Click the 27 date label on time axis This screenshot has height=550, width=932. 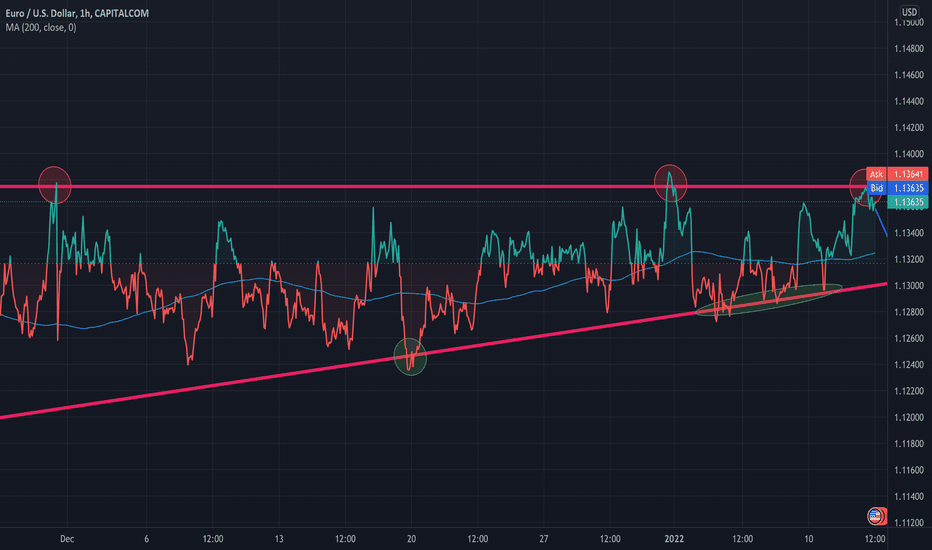pos(544,539)
